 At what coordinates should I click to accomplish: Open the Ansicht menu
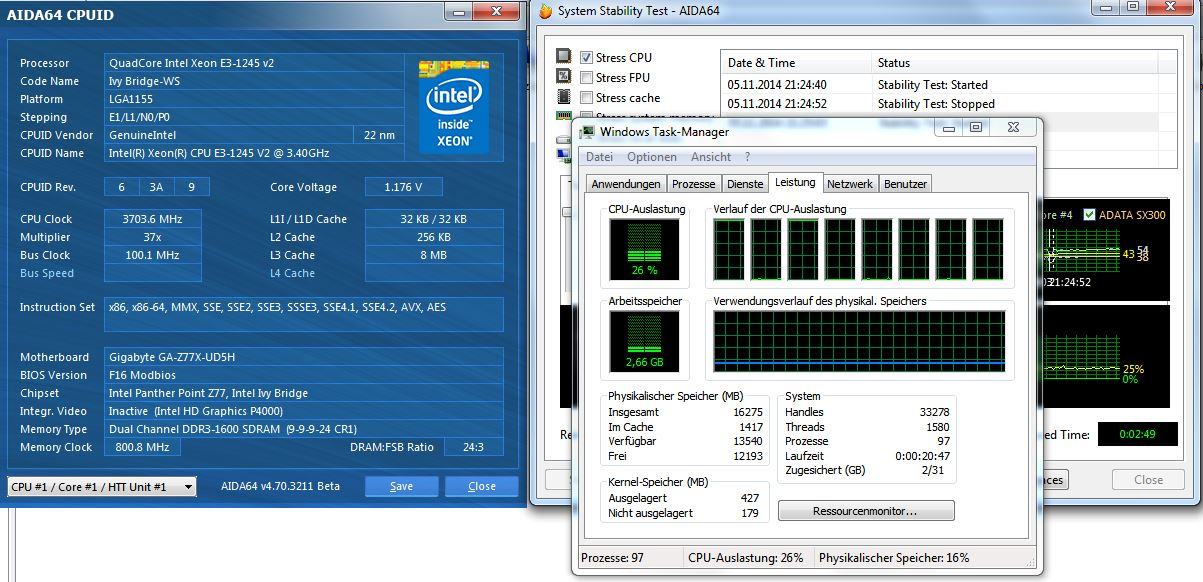tap(711, 157)
